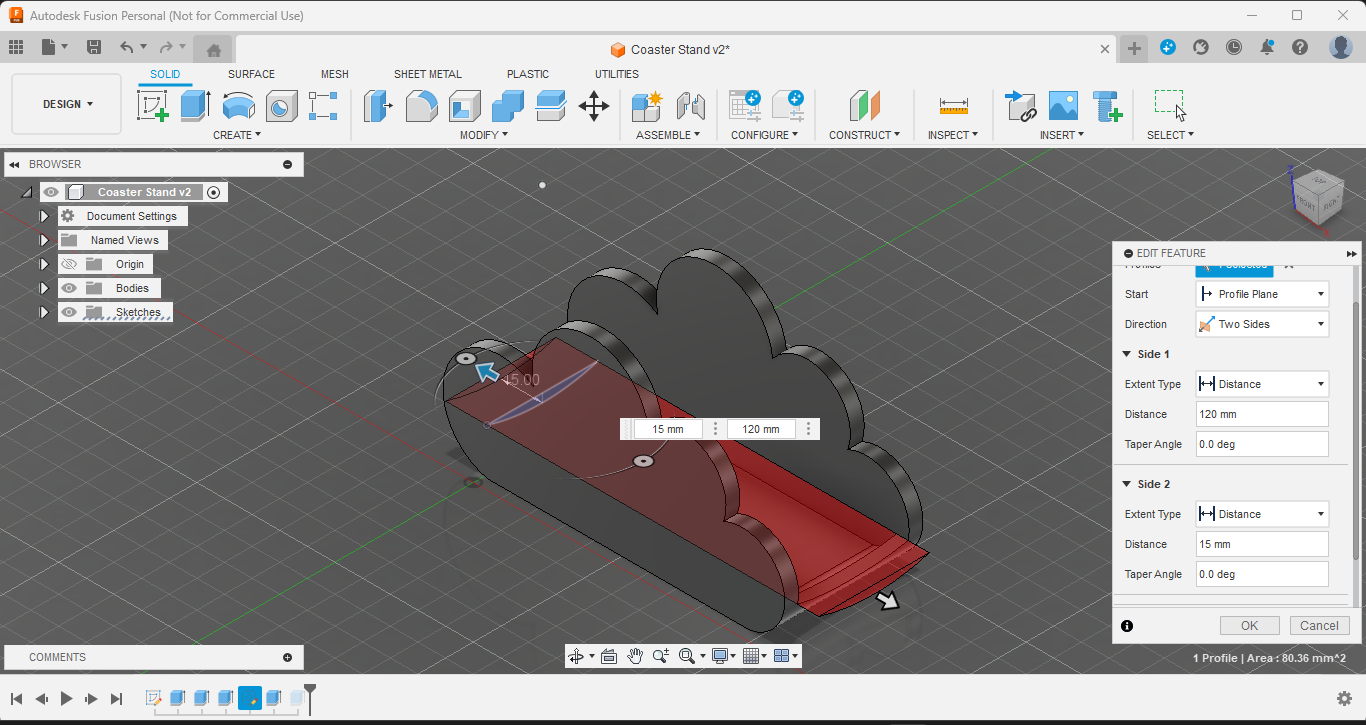The height and width of the screenshot is (725, 1366).
Task: Switch to the UTILITIES tab
Action: (x=617, y=74)
